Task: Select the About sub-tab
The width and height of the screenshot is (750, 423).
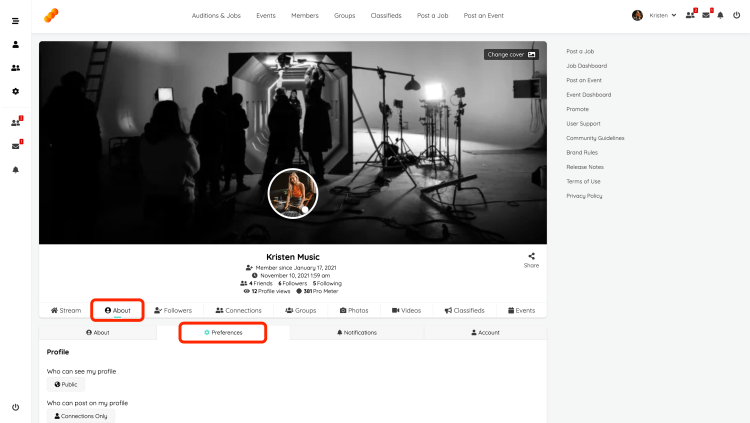Action: [x=98, y=333]
